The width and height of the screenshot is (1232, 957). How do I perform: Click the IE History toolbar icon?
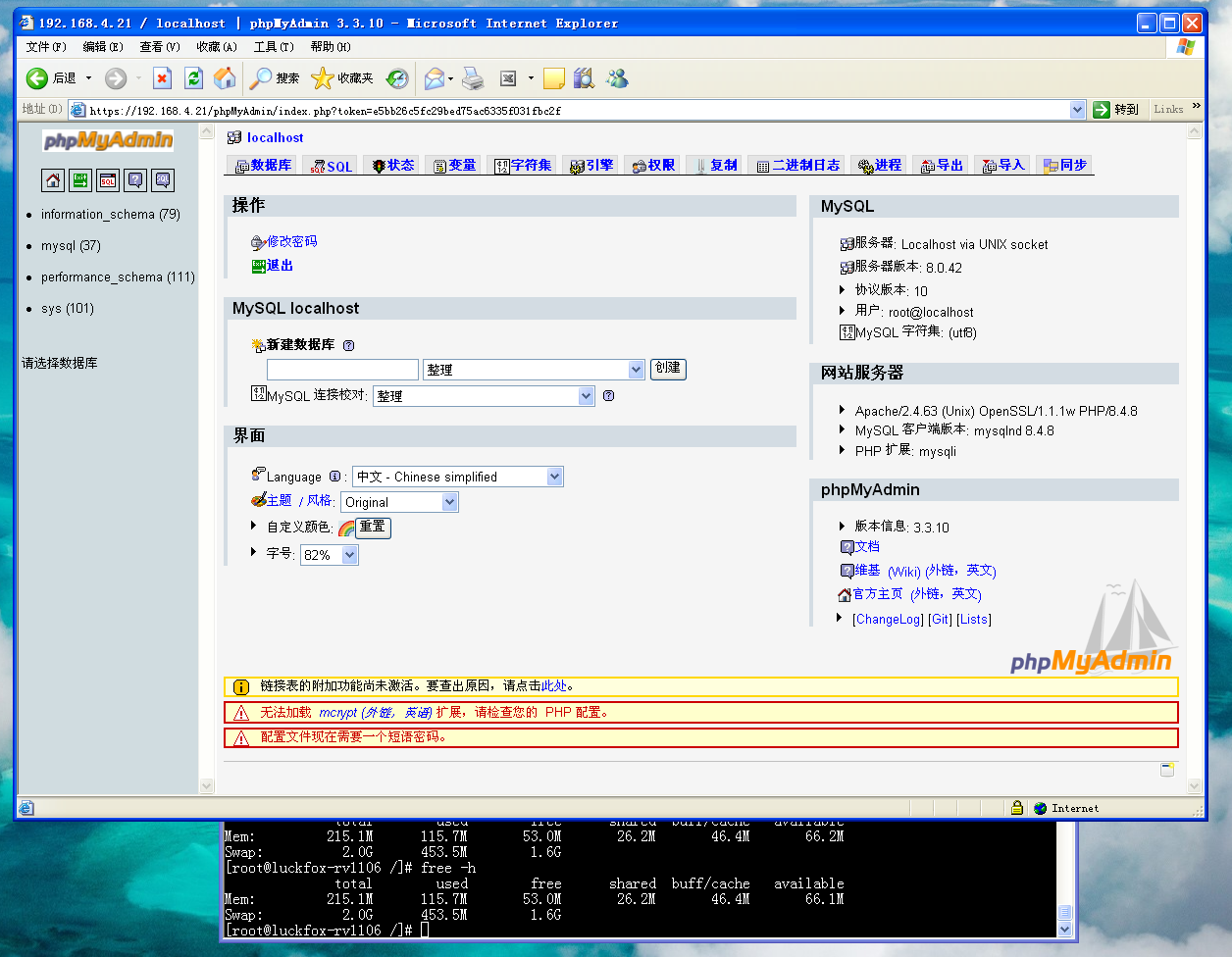(397, 78)
